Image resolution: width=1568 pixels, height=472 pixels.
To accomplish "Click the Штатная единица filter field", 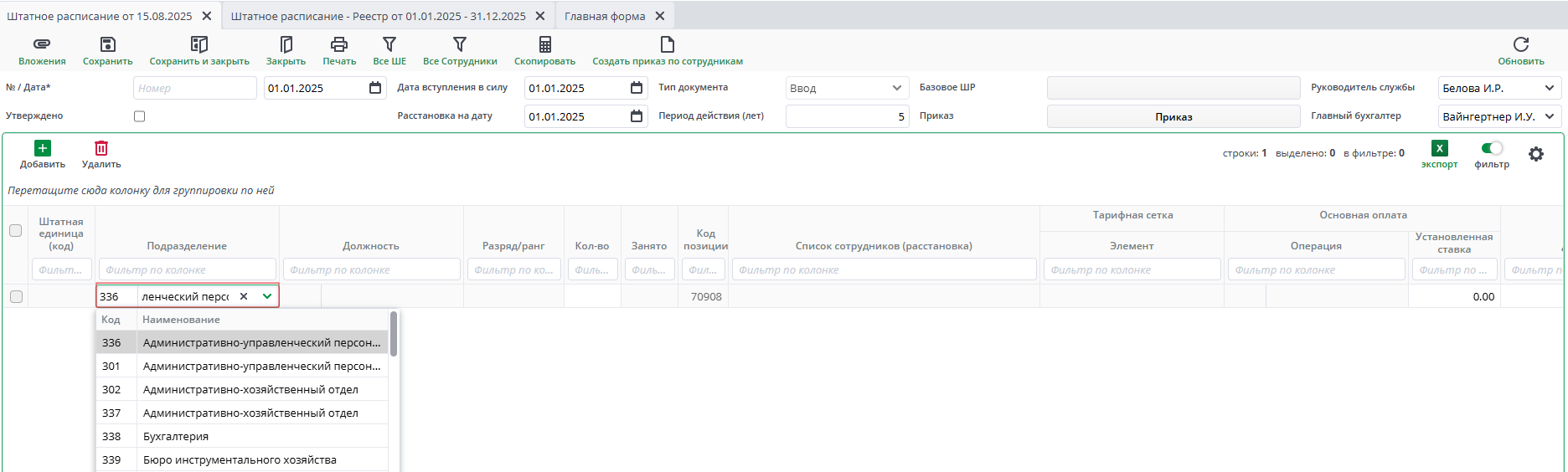I will coord(62,269).
